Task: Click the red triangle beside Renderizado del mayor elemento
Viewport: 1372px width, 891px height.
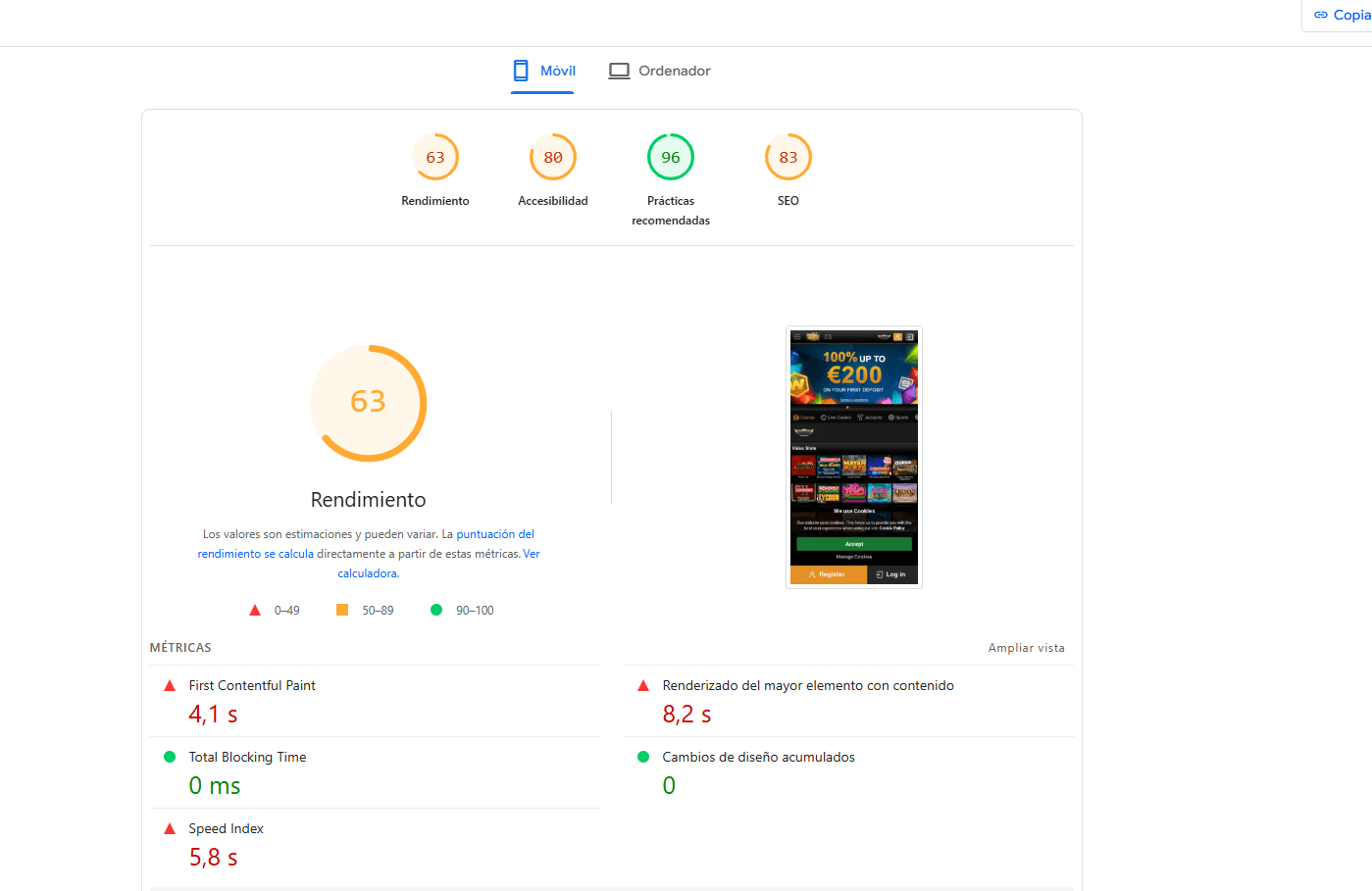Action: (643, 685)
